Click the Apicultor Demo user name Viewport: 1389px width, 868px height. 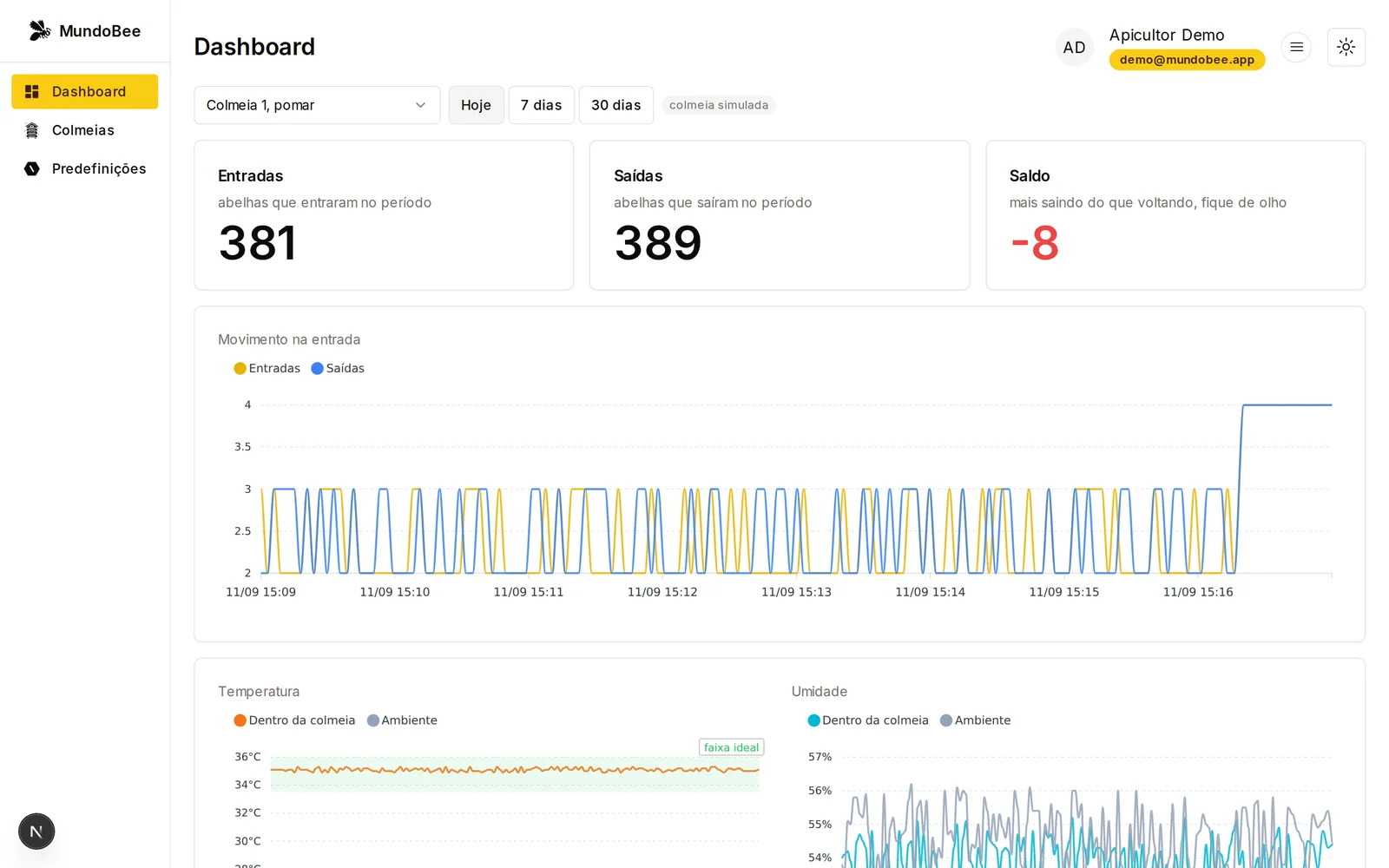coord(1167,35)
